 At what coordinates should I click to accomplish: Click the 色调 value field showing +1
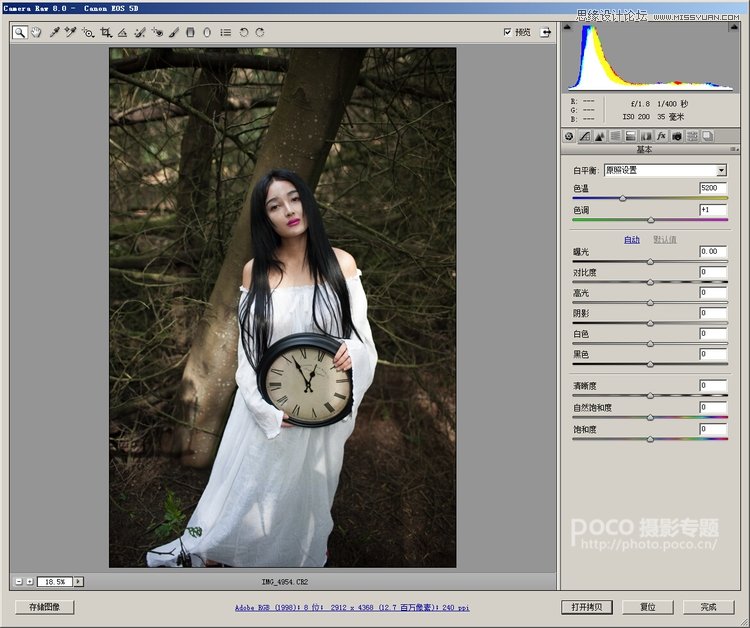tap(713, 209)
